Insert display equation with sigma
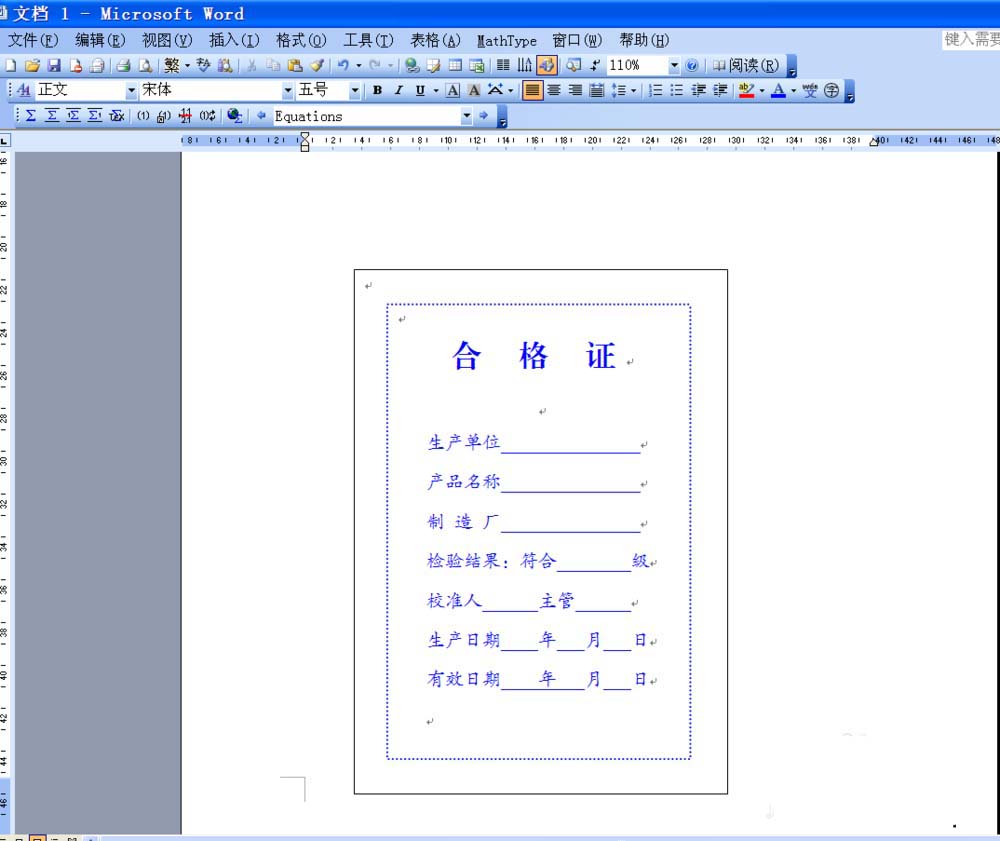1000x841 pixels. point(52,116)
